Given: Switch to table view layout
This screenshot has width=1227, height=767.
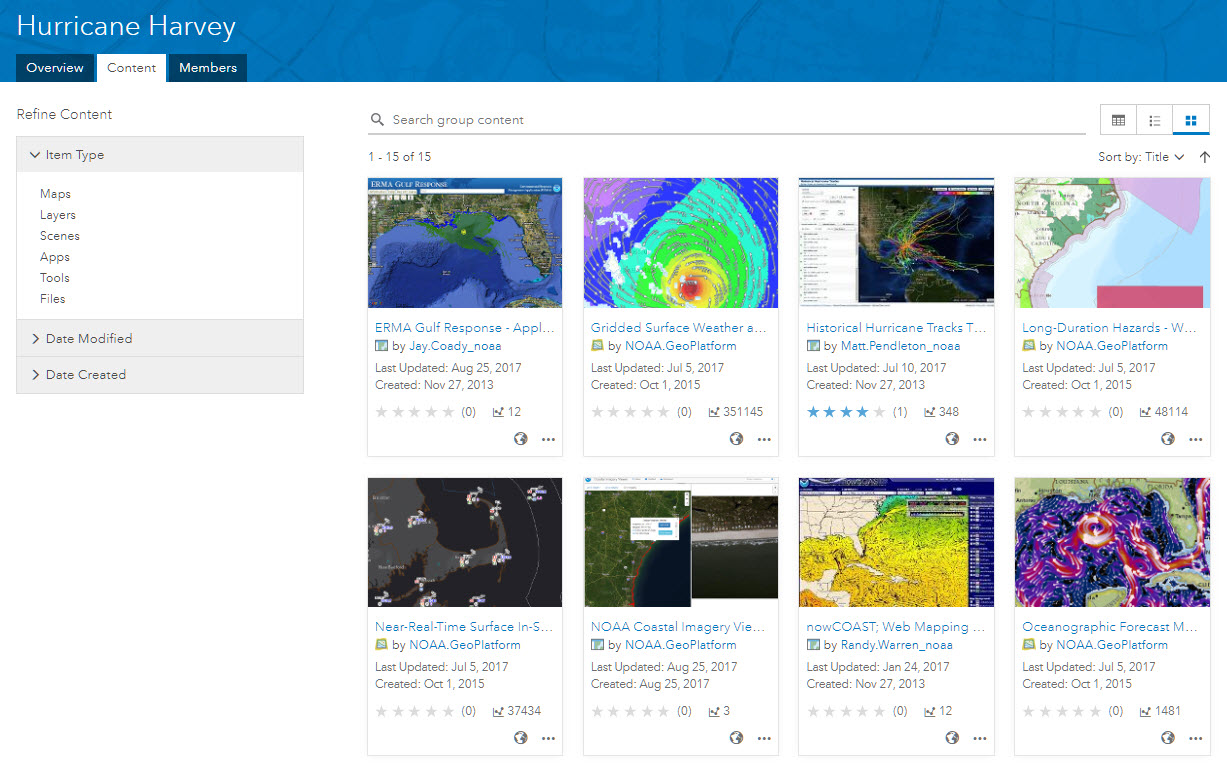Looking at the screenshot, I should point(1118,120).
